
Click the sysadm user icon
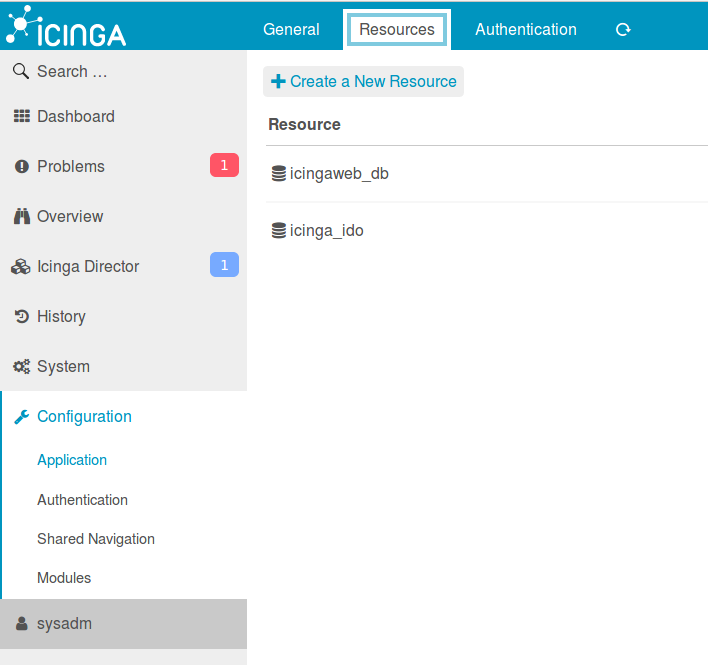22,623
